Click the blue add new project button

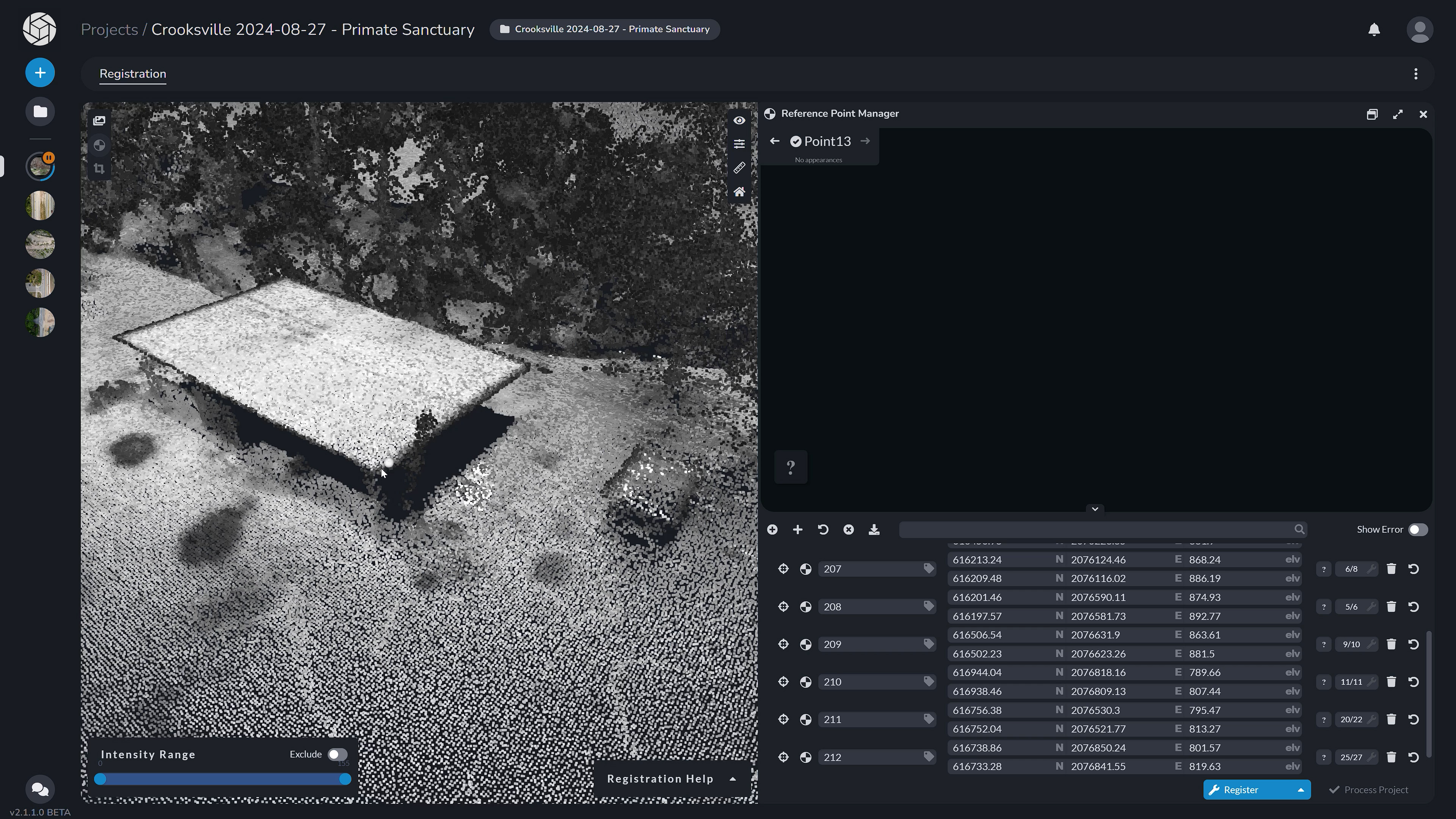coord(40,73)
